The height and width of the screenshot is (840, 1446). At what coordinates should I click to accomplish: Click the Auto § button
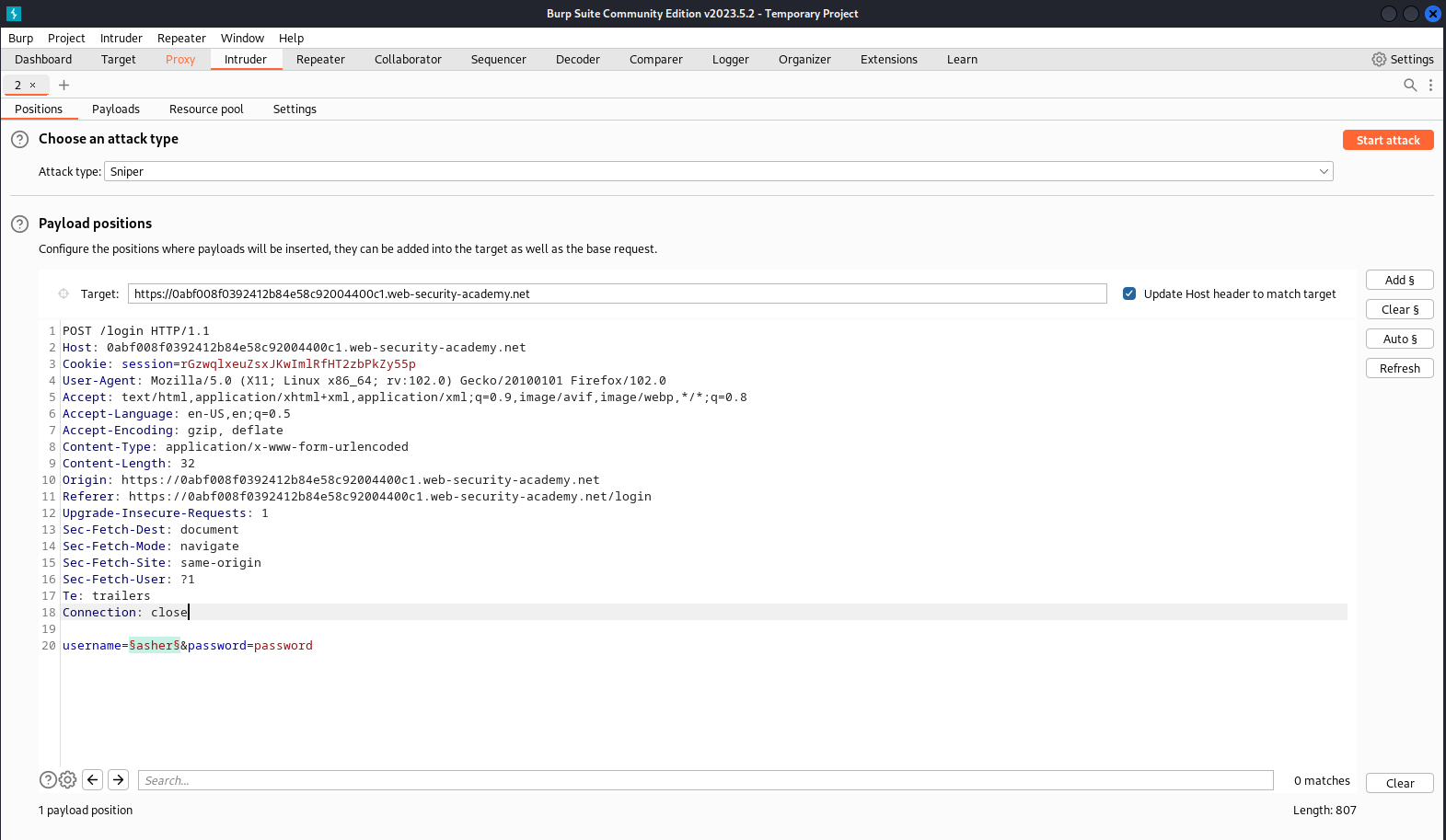click(x=1400, y=339)
